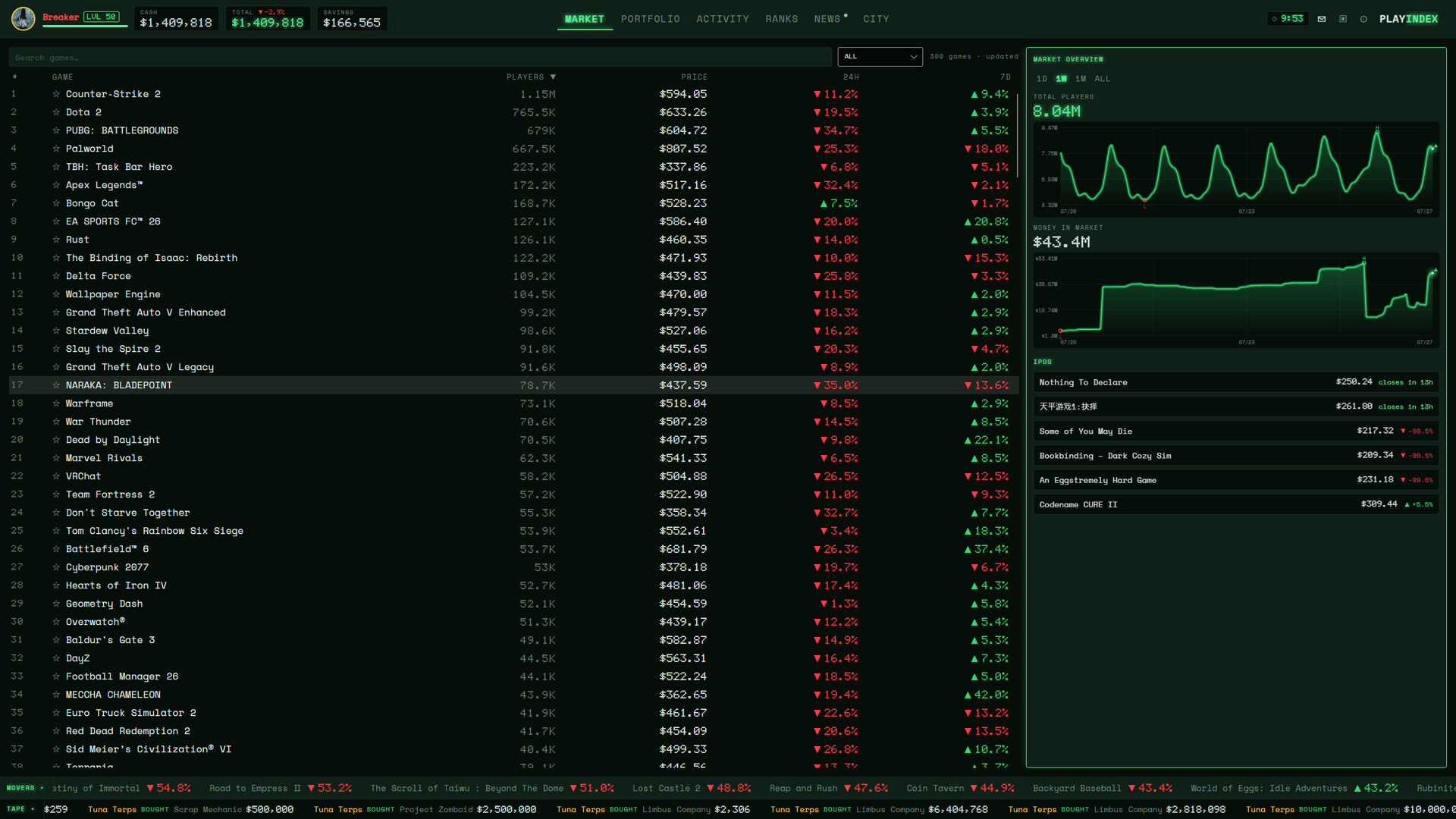Favorite Grand Theft Auto V Enhanced

pos(56,312)
